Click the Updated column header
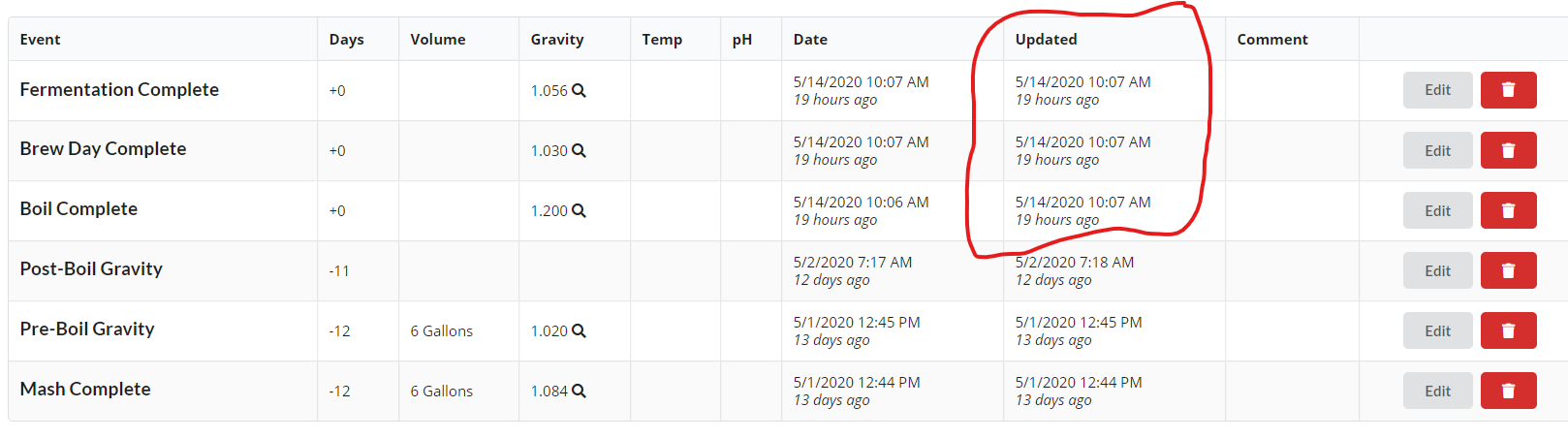The height and width of the screenshot is (439, 1568). point(1046,40)
